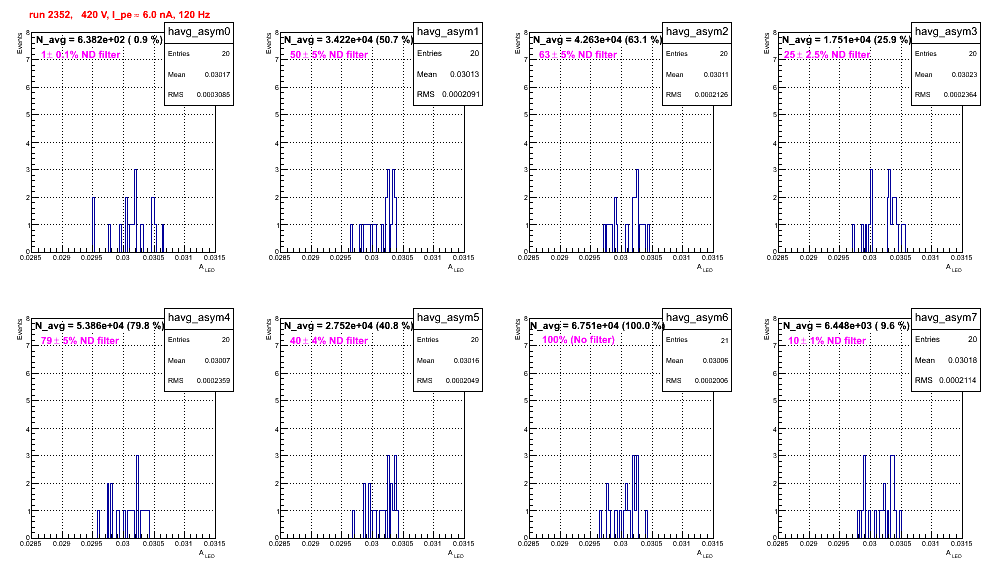Screen dimensions: 996x572
Task: Click RMS value 0.0002359 in havg_asym4
Action: coord(213,380)
